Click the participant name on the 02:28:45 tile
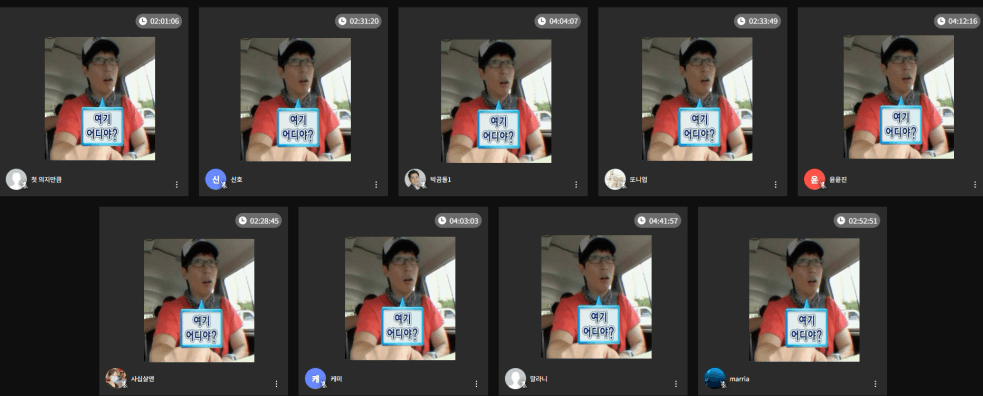Image resolution: width=983 pixels, height=396 pixels. coord(142,379)
